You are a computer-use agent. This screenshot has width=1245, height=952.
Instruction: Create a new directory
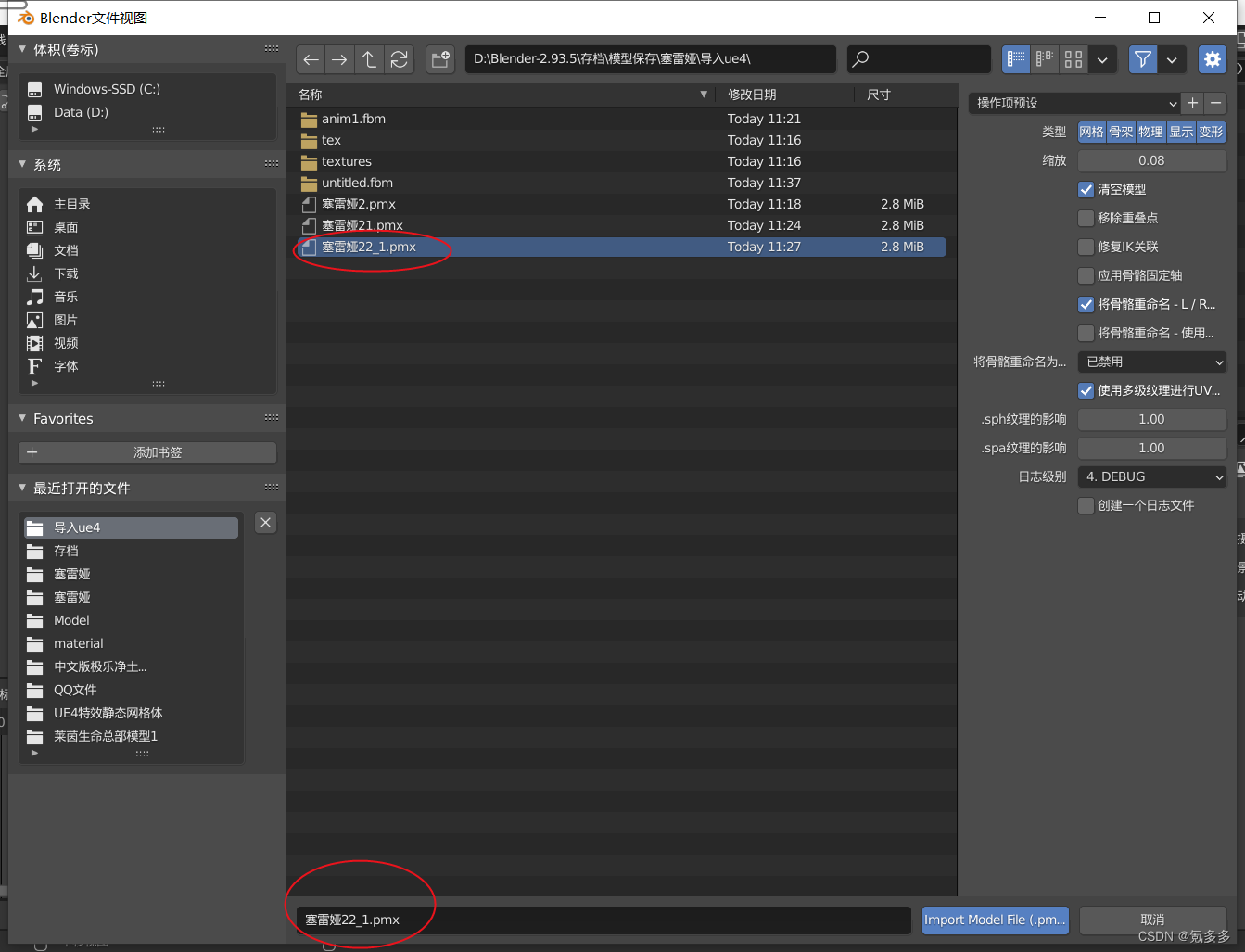(x=440, y=59)
